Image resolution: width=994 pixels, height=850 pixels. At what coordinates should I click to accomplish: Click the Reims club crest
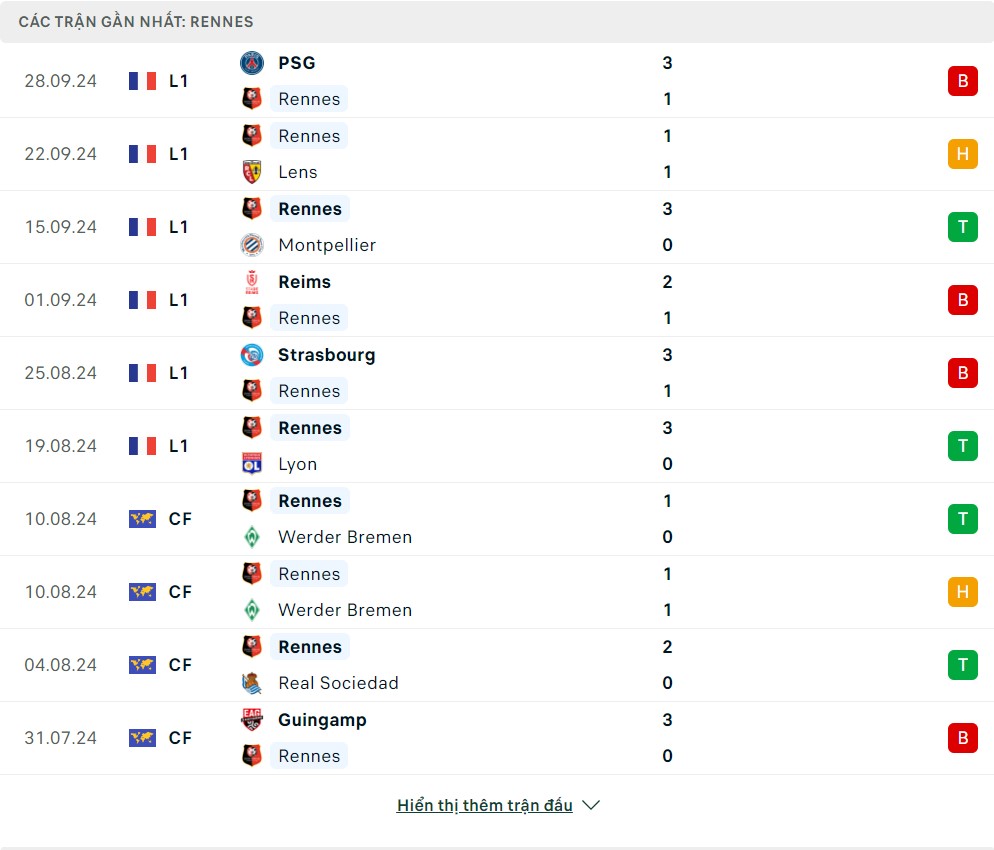(x=252, y=282)
